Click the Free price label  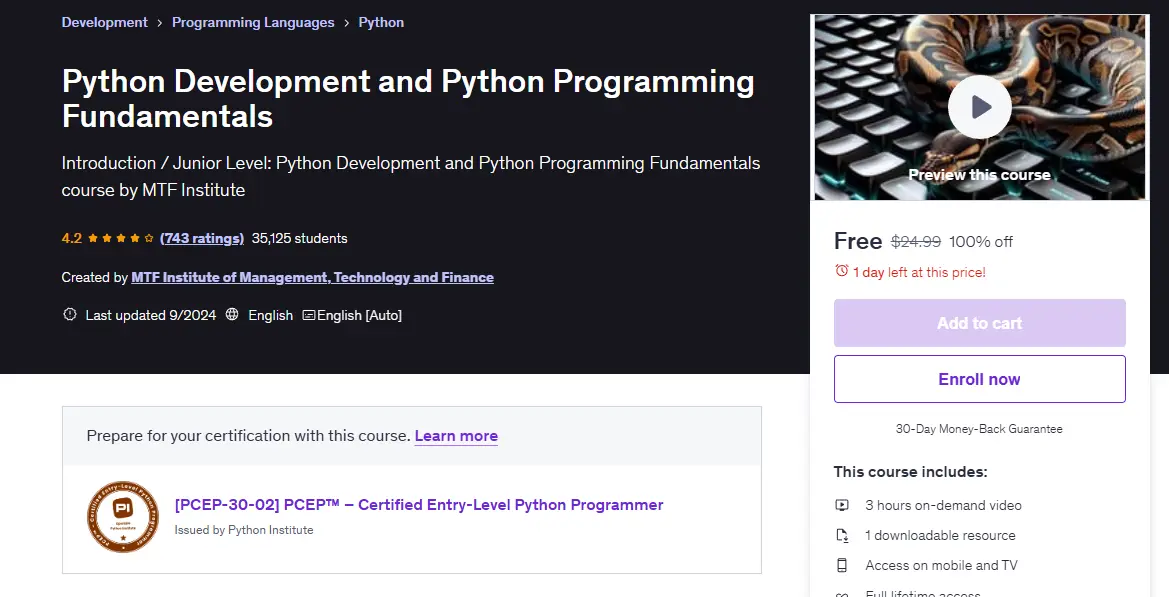[857, 241]
